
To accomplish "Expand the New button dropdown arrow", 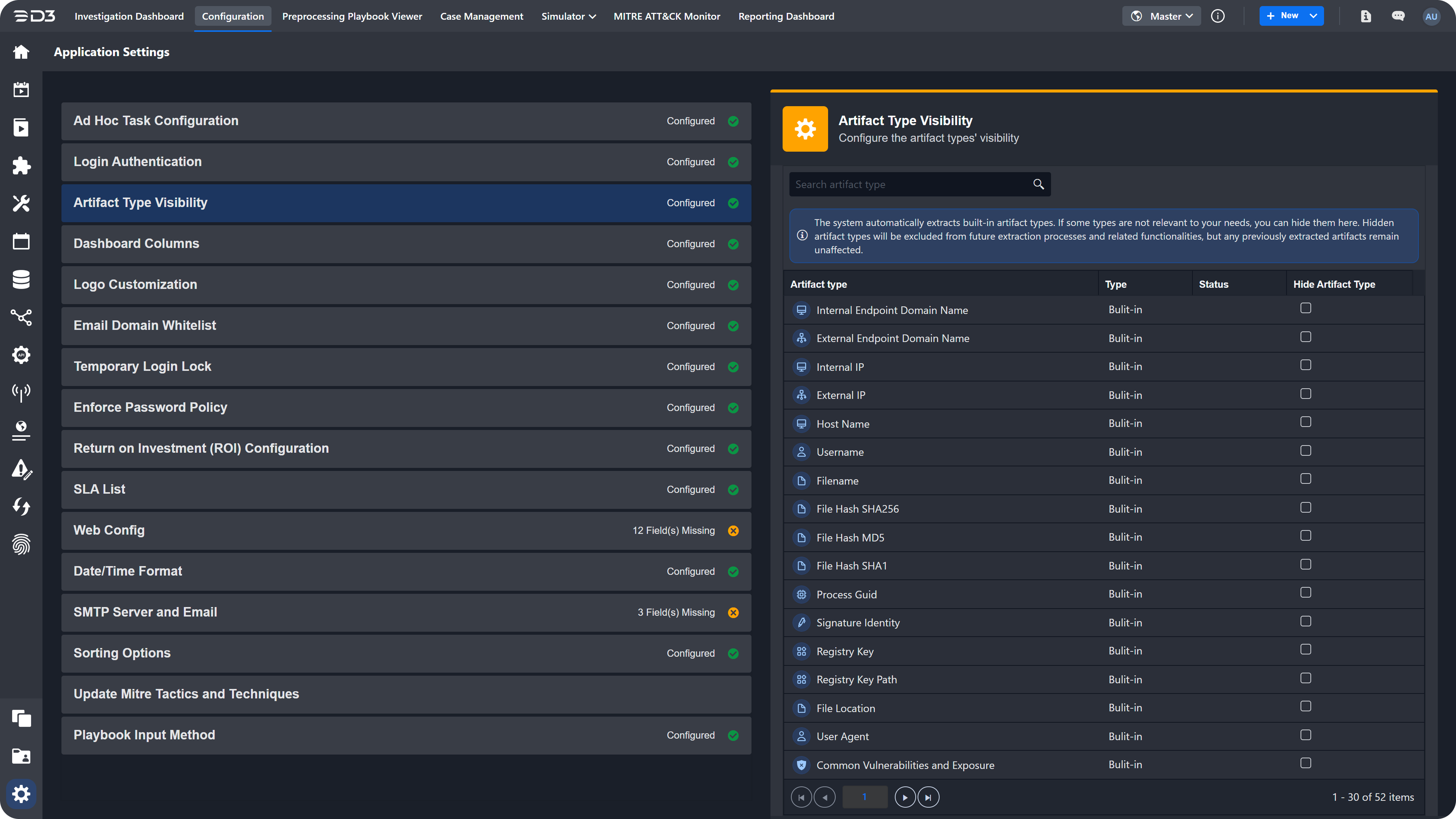I will (1313, 16).
